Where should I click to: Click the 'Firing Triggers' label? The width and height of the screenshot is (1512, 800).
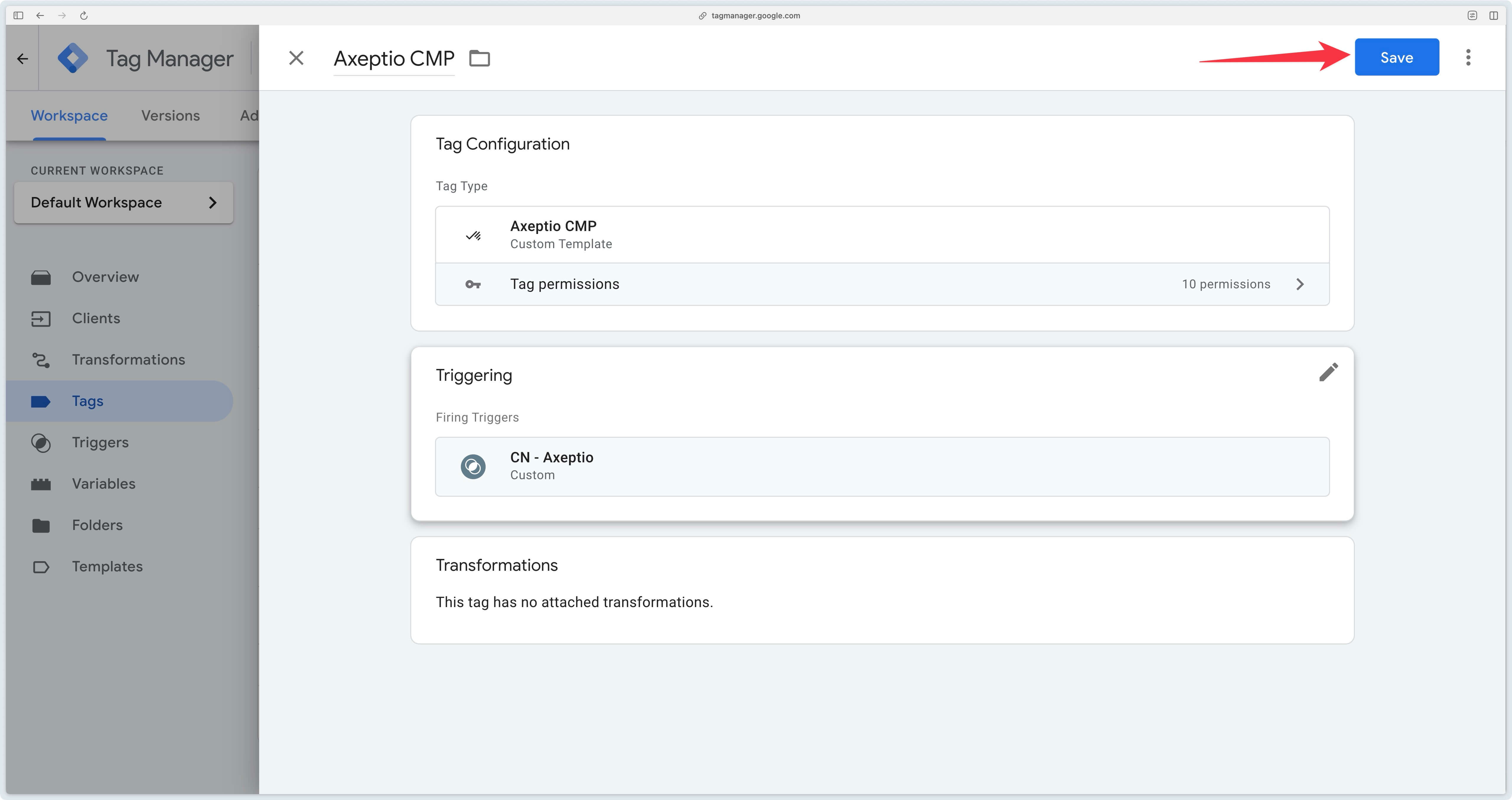pos(477,417)
